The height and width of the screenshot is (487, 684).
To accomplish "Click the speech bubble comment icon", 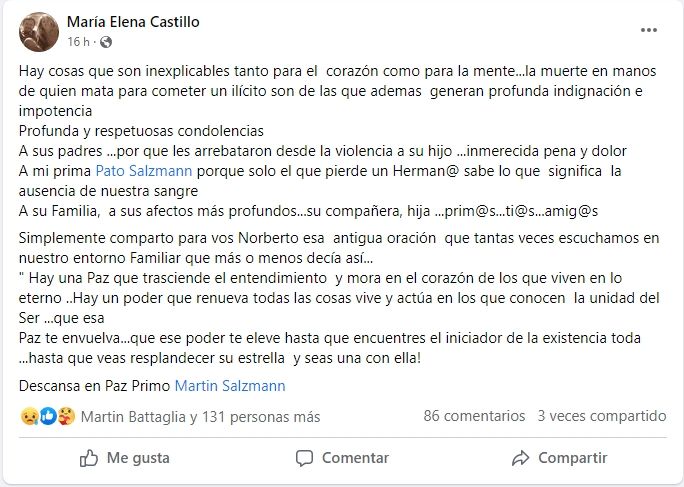I will pyautogui.click(x=304, y=458).
